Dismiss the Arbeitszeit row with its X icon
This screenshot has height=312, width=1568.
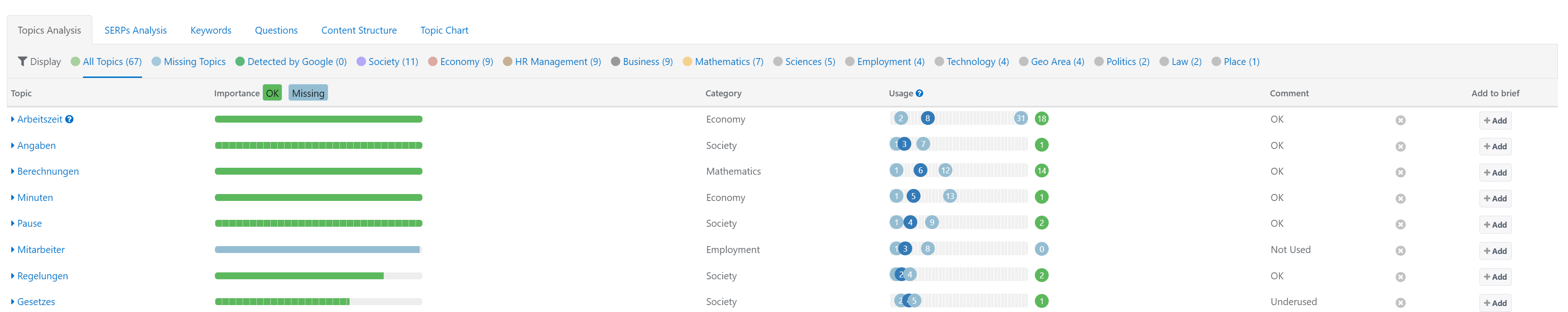[1400, 120]
